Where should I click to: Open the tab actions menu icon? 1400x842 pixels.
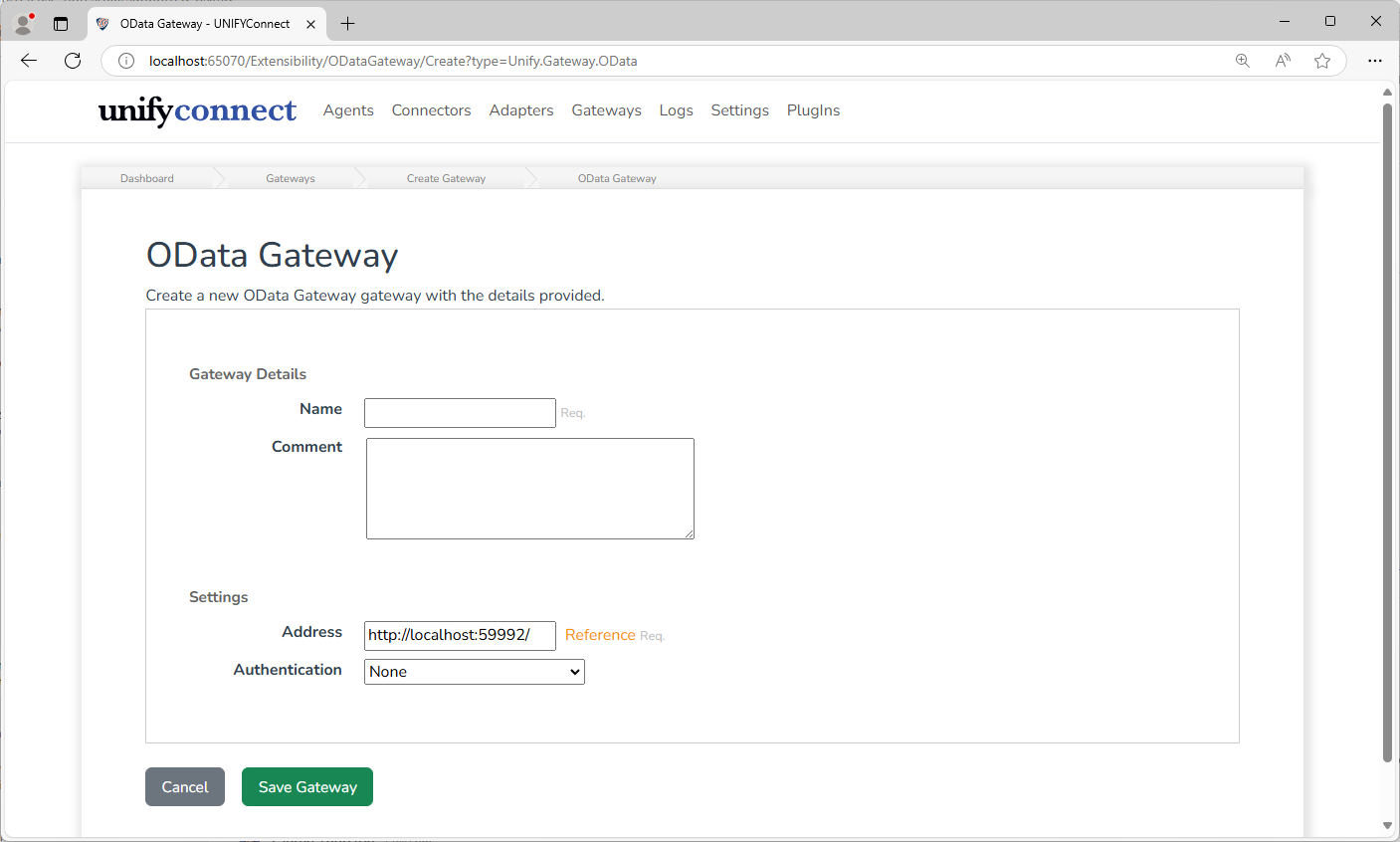[61, 24]
